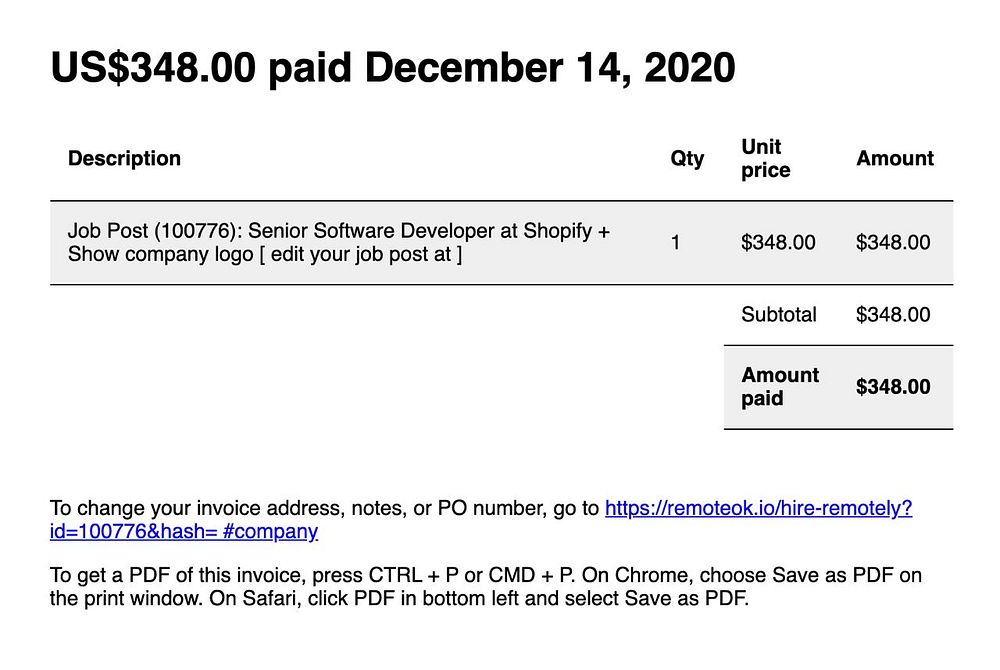Open the remoteok.io hire-remotely link
The height and width of the screenshot is (670, 1000).
pyautogui.click(x=758, y=508)
